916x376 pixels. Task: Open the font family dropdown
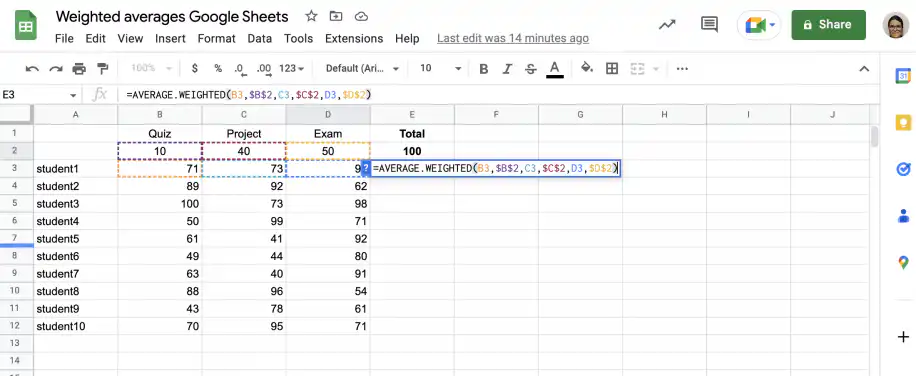(x=362, y=68)
